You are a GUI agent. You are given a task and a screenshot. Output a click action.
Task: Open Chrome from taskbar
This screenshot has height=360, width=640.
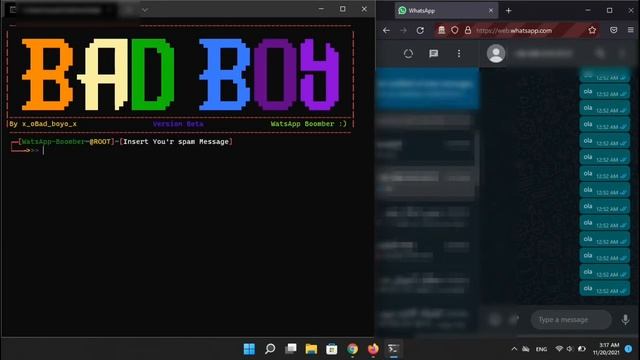(352, 349)
